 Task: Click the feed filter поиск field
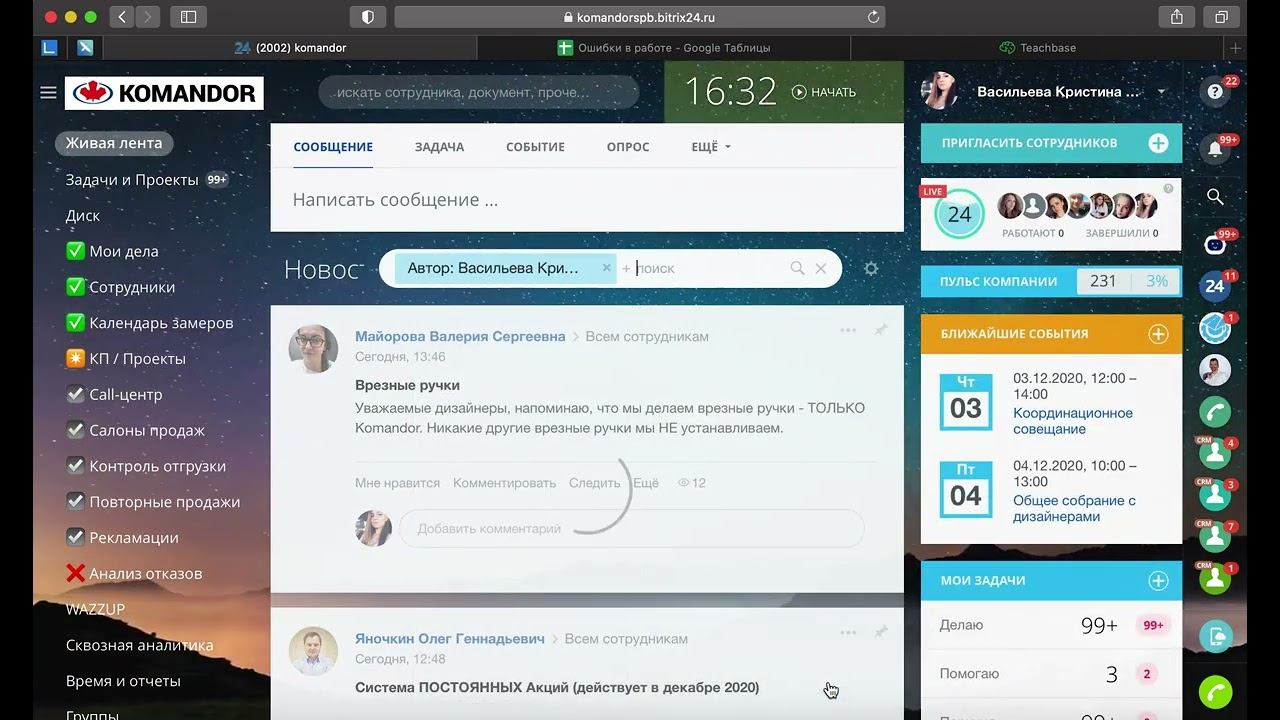coord(708,268)
